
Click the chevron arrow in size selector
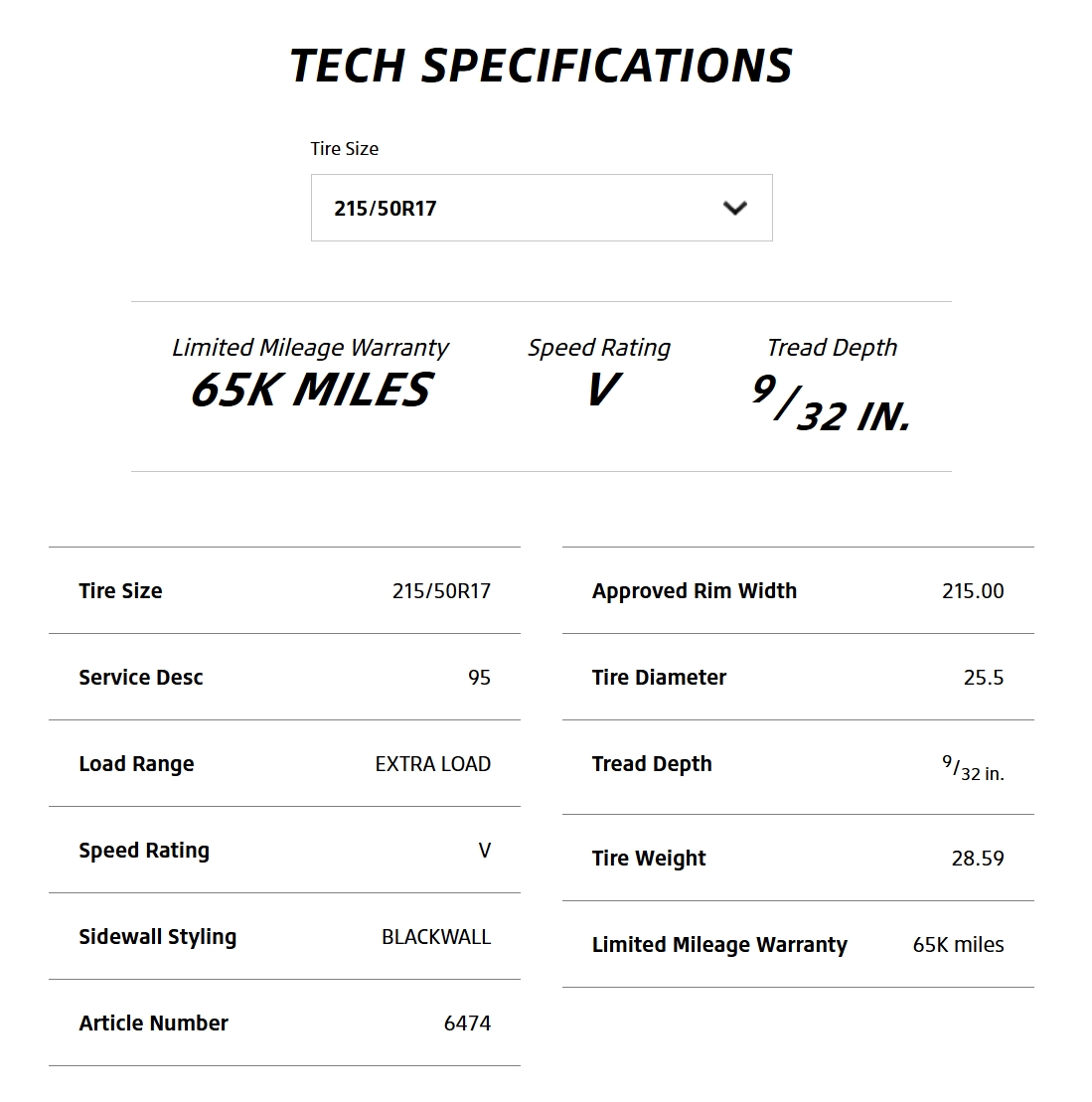[735, 208]
